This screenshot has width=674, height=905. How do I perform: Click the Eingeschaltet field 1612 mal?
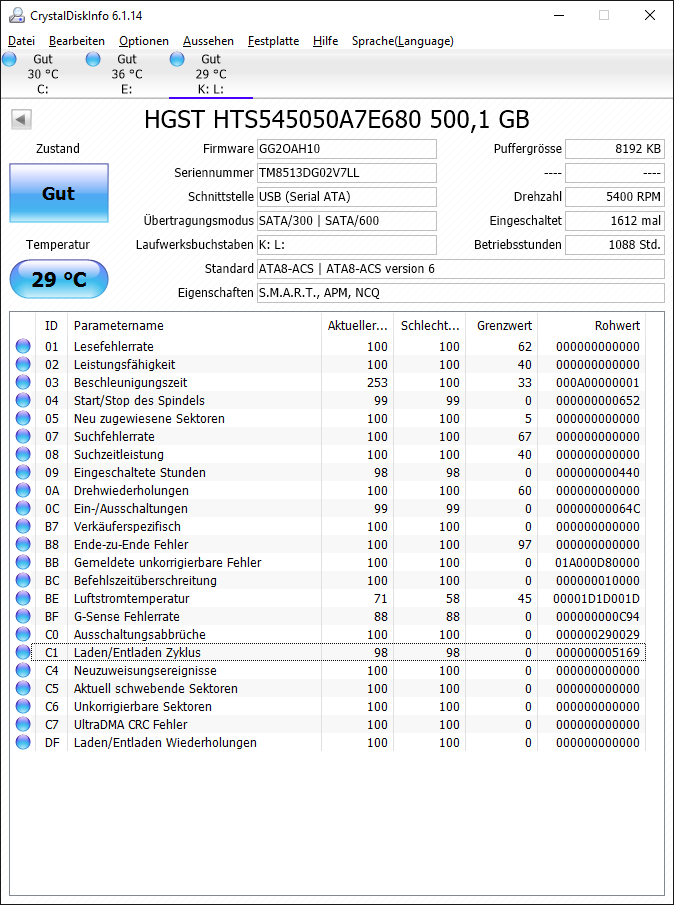pyautogui.click(x=615, y=220)
